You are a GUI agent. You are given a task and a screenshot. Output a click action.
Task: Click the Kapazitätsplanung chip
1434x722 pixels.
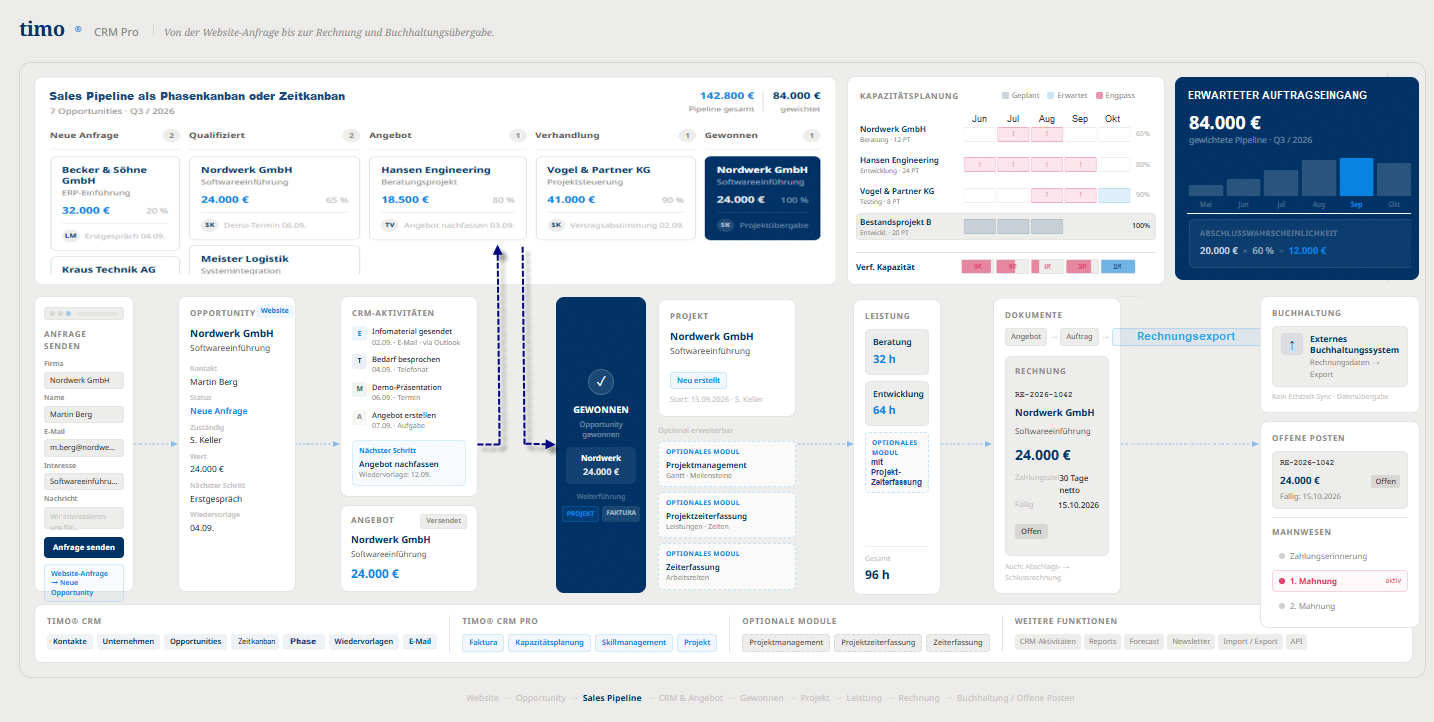click(549, 642)
